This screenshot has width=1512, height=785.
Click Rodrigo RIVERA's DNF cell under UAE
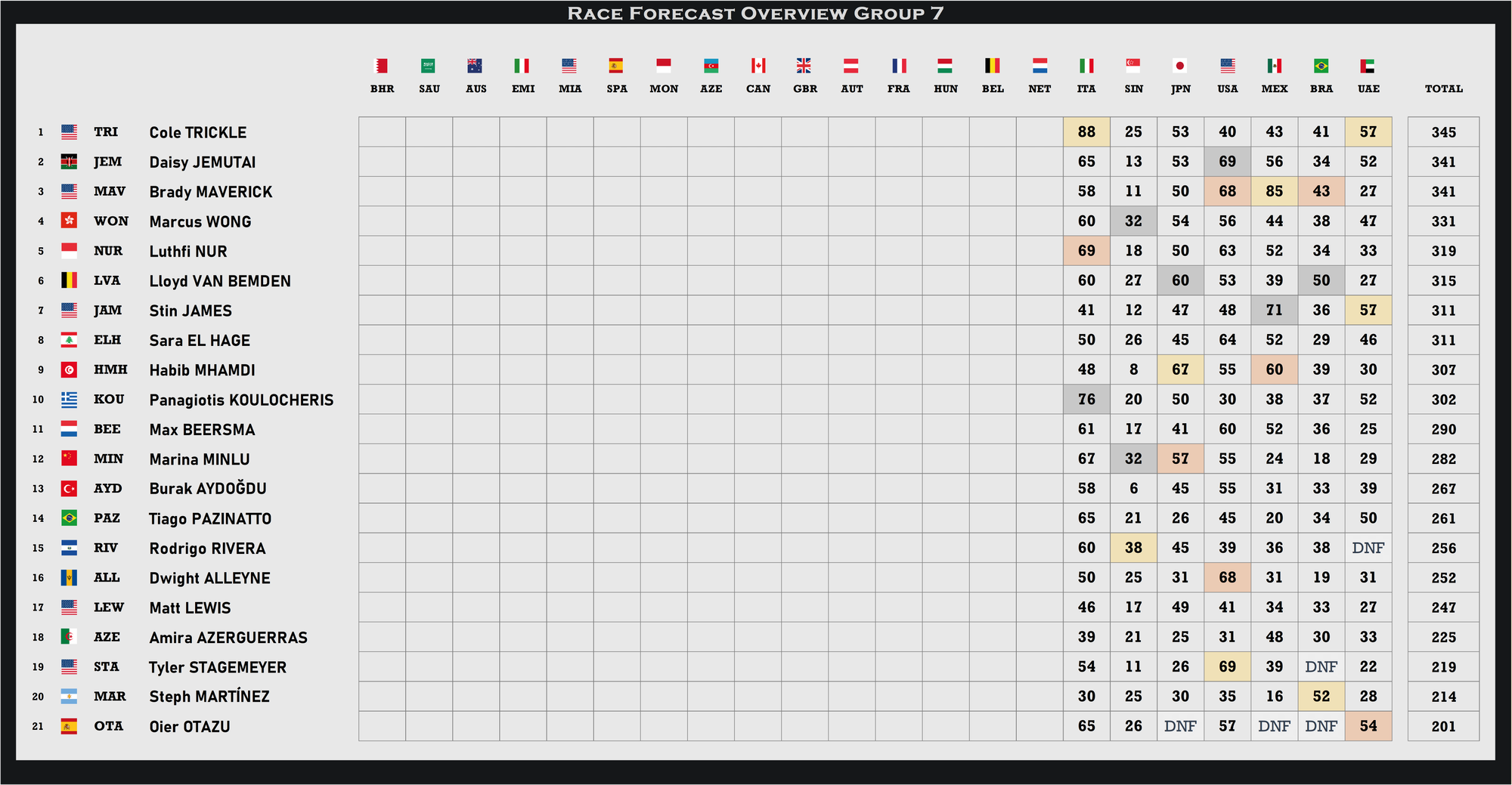(1368, 548)
